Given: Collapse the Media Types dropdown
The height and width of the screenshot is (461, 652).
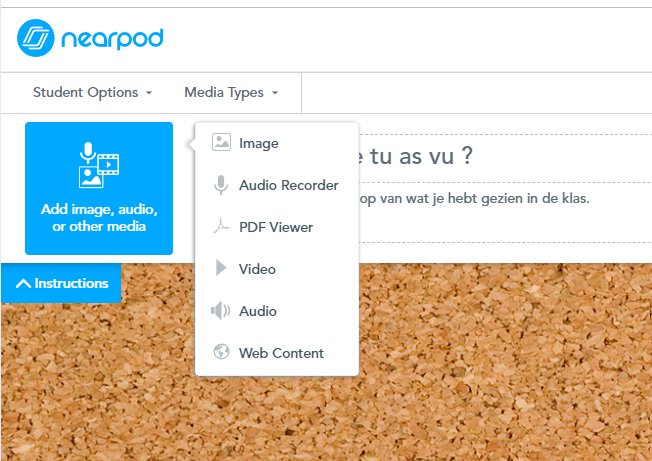Looking at the screenshot, I should click(231, 93).
